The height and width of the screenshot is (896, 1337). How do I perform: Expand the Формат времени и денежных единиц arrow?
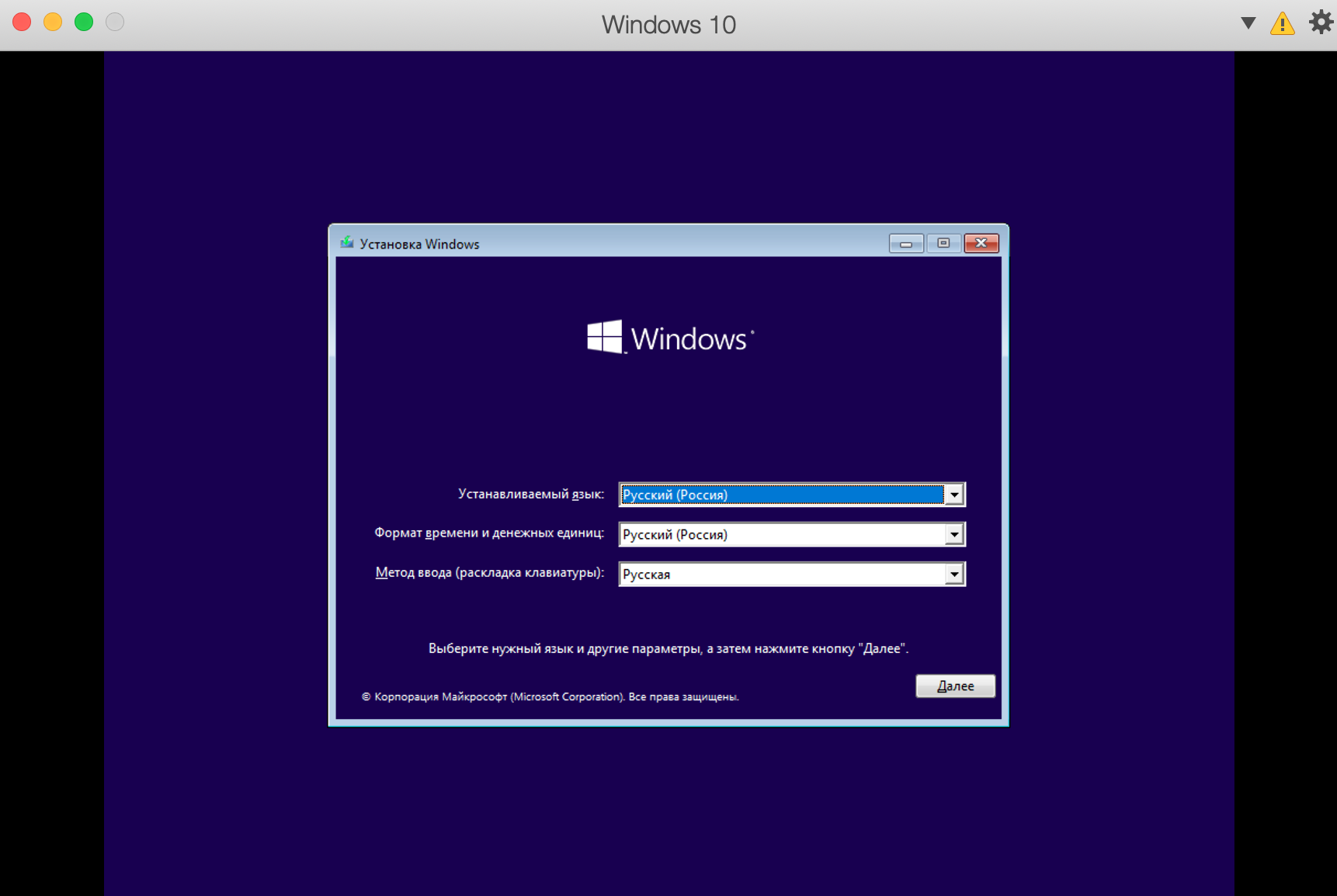tap(954, 534)
